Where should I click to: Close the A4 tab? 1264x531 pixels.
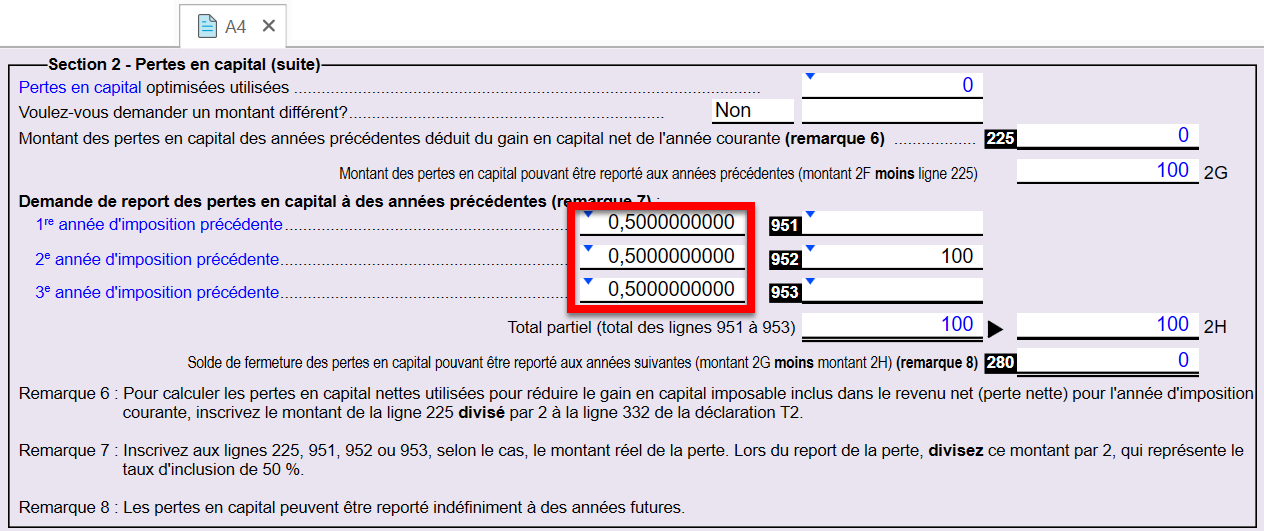[268, 26]
